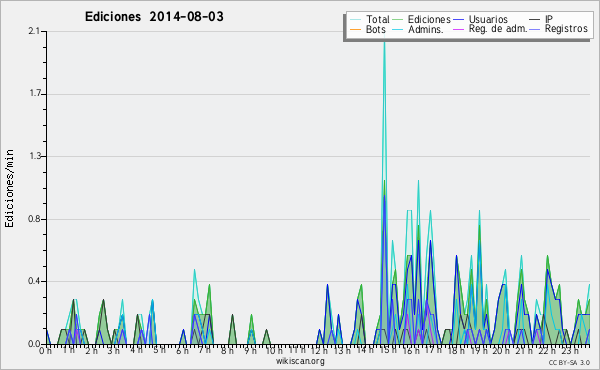Click the '0.8' y-axis value
The image size is (600, 370).
click(x=34, y=219)
